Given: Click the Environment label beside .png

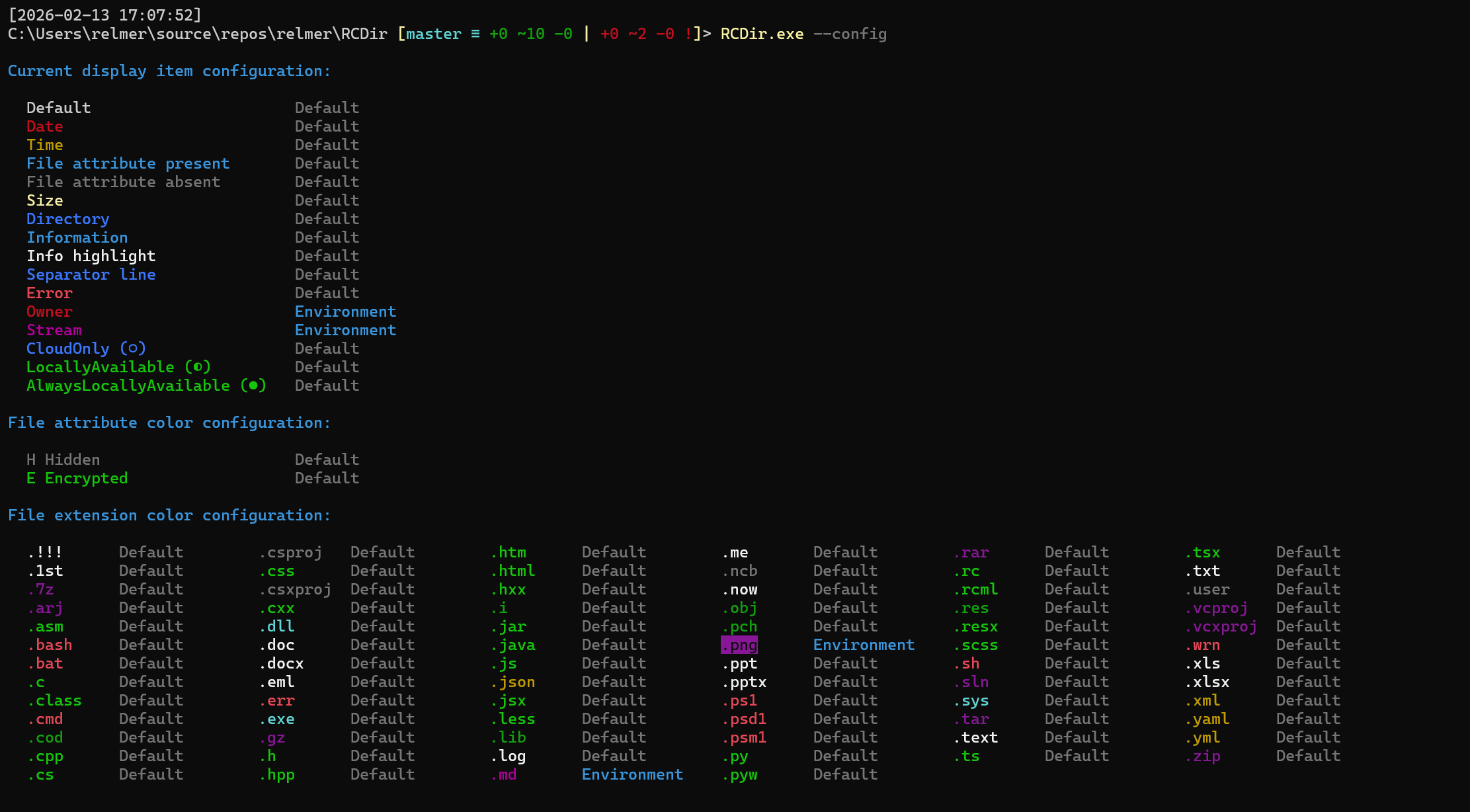Looking at the screenshot, I should coord(864,645).
